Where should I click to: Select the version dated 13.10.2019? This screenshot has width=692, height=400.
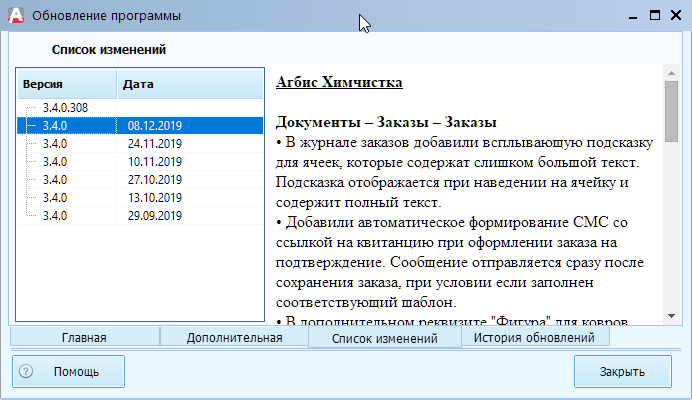tap(140, 198)
